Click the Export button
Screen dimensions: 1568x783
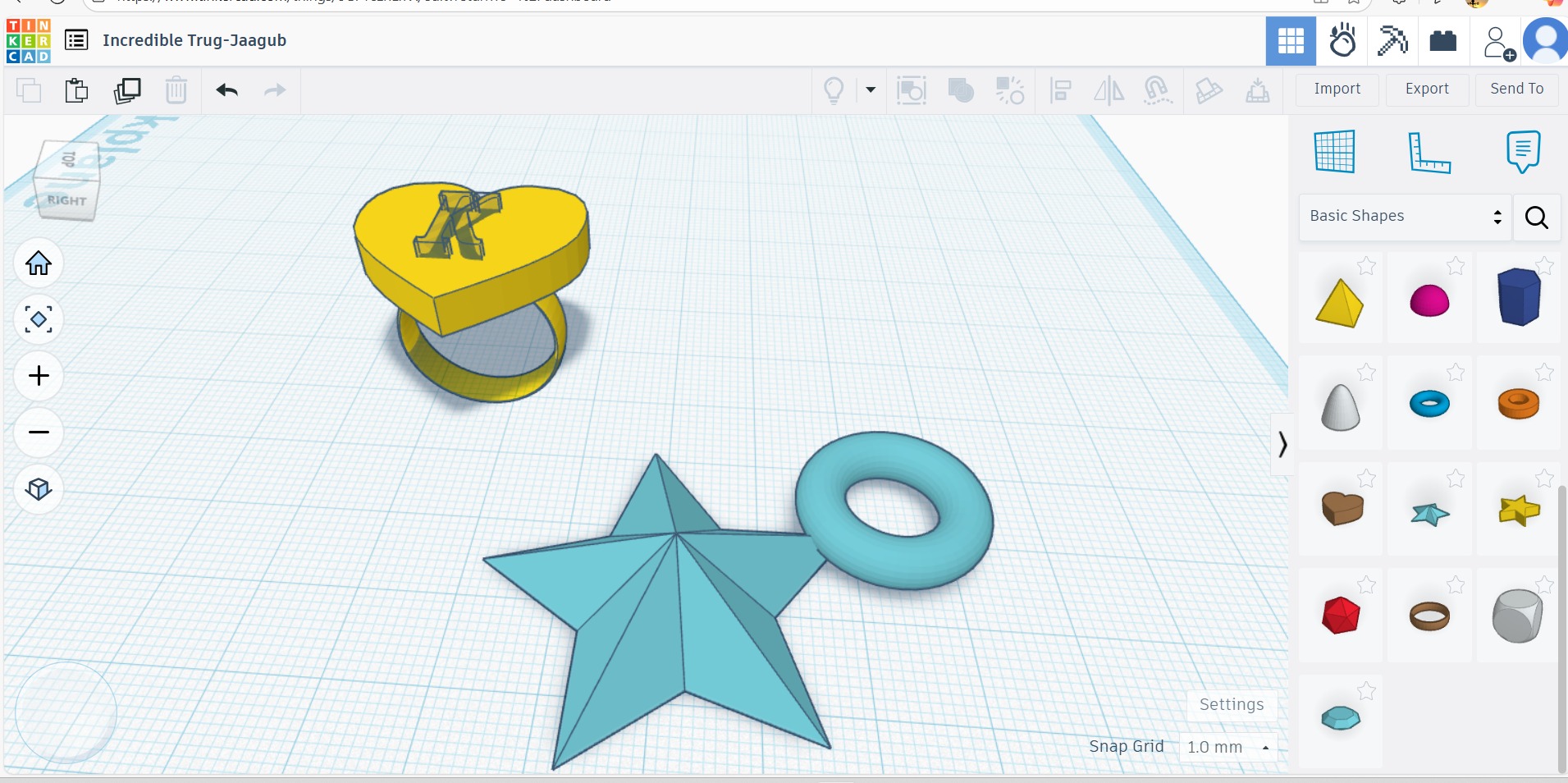pos(1427,89)
